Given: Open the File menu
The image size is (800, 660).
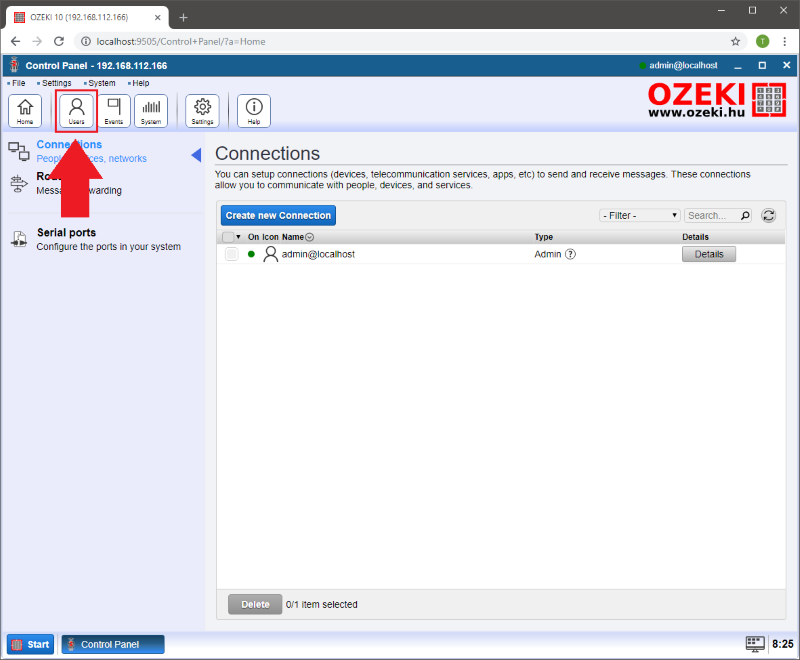Looking at the screenshot, I should click(18, 83).
